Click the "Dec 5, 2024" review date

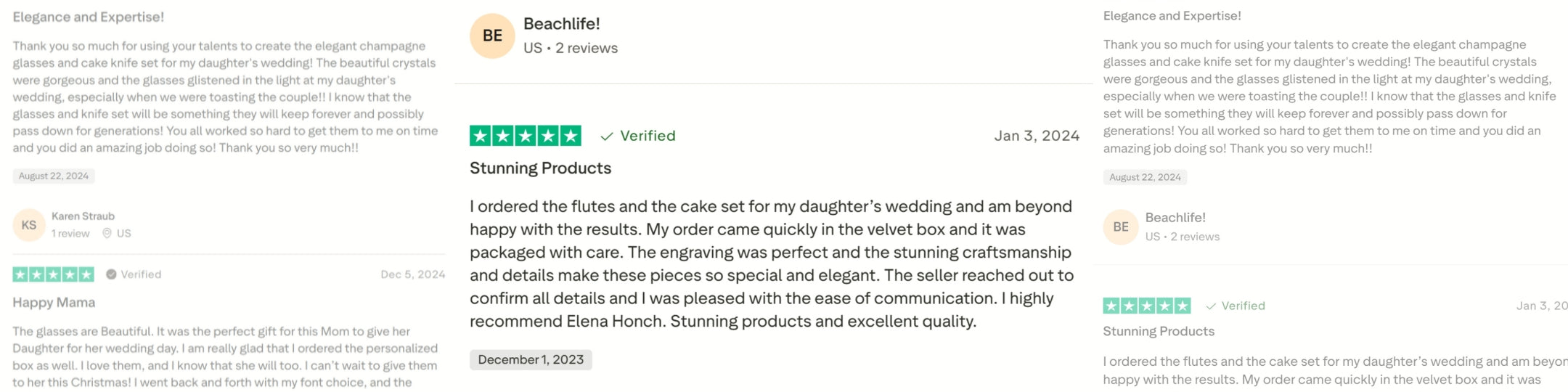click(412, 274)
